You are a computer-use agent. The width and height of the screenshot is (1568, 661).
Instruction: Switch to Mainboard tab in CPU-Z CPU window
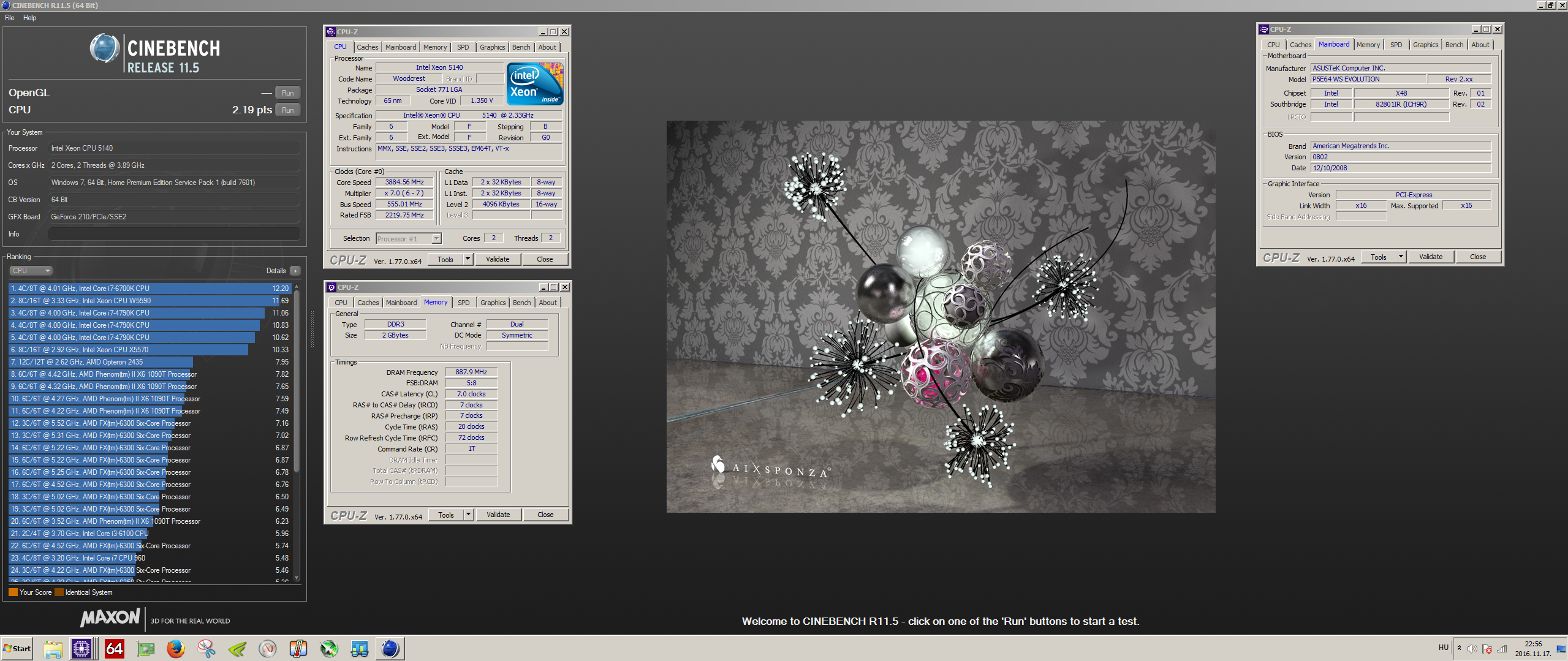tap(401, 47)
